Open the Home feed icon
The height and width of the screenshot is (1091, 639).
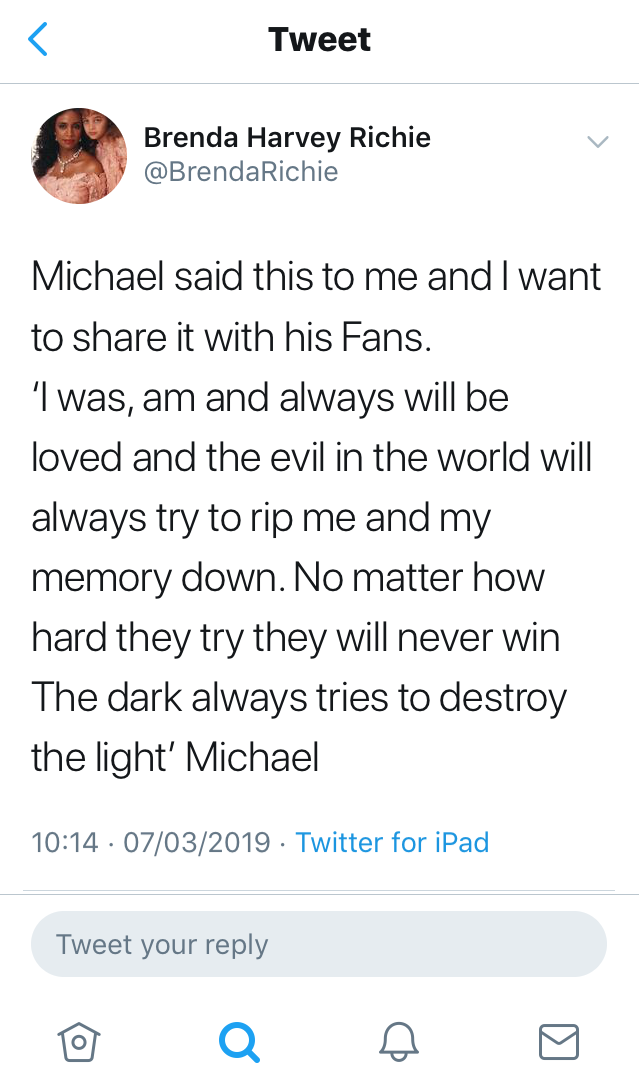78,1042
